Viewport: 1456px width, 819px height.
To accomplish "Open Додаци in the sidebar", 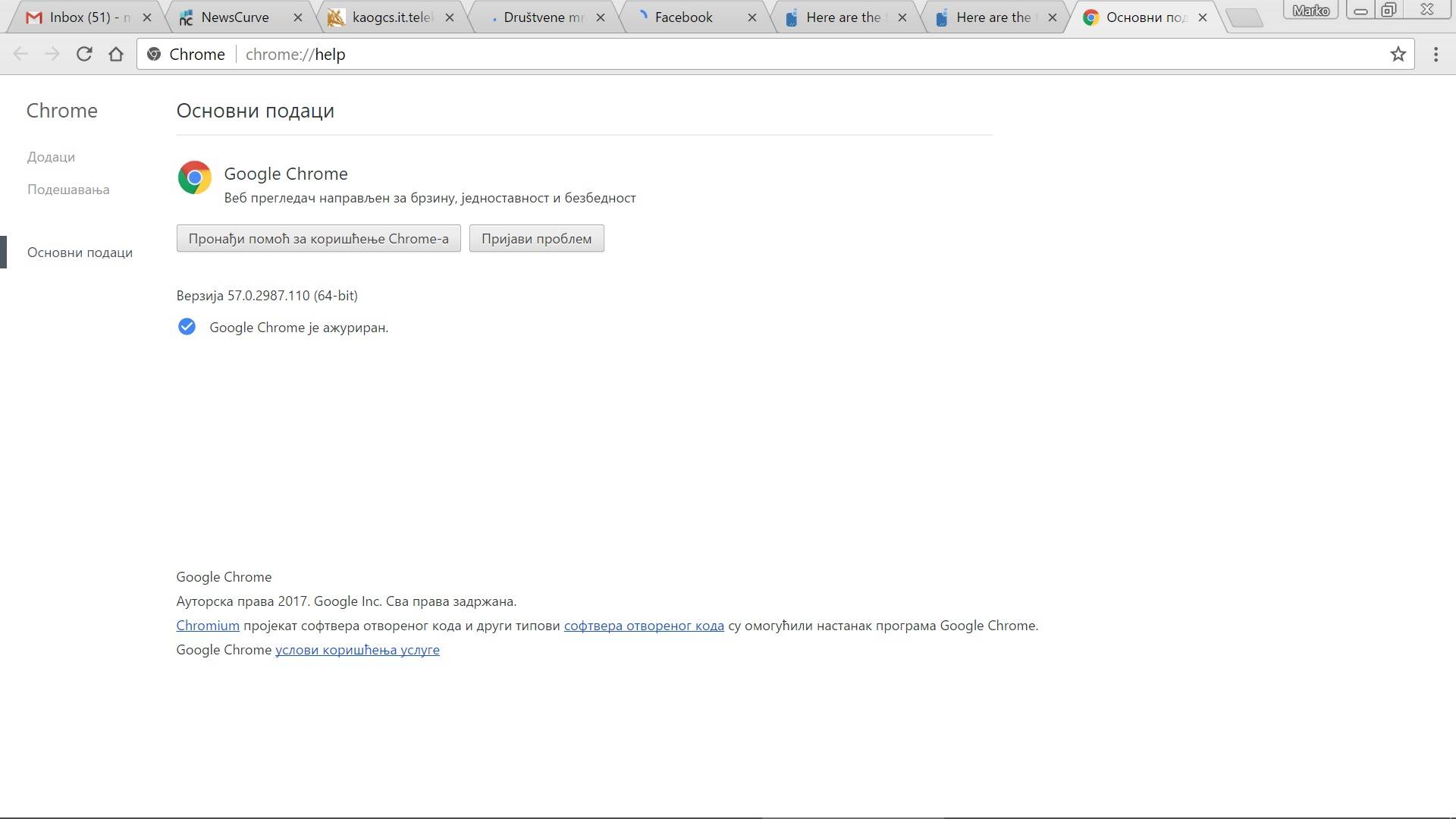I will [51, 157].
